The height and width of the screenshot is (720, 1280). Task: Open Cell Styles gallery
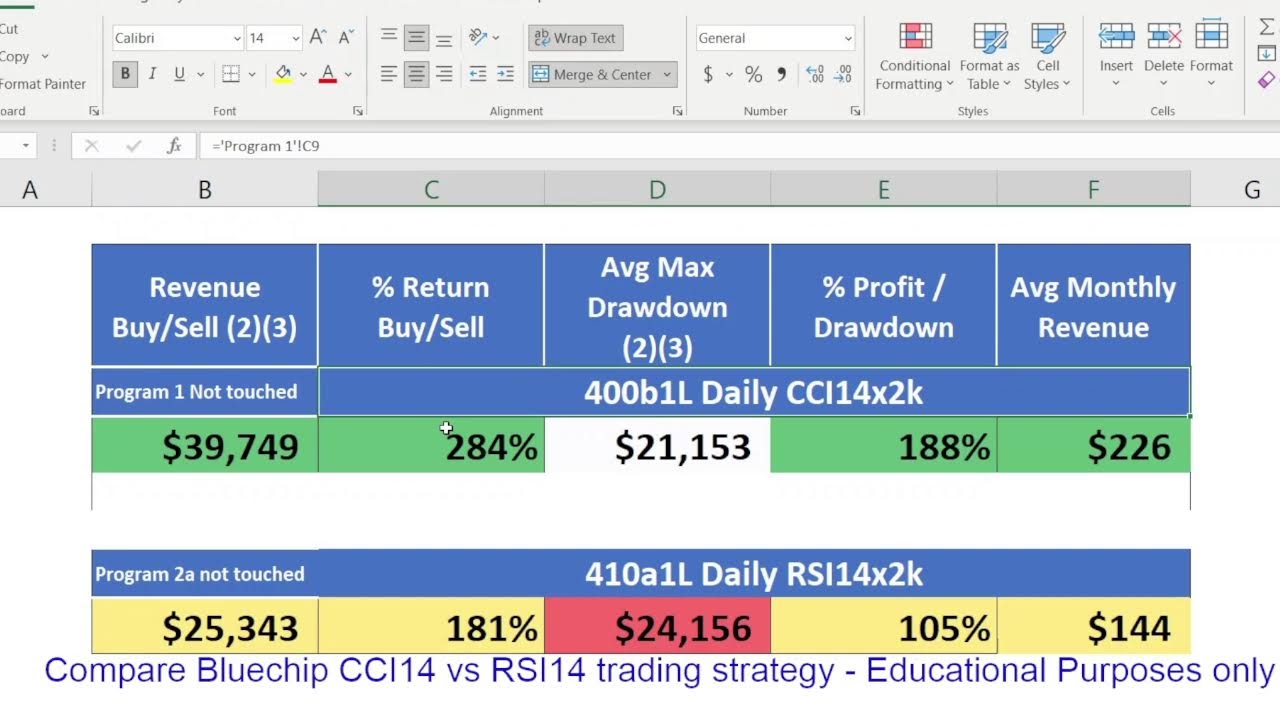pyautogui.click(x=1047, y=58)
